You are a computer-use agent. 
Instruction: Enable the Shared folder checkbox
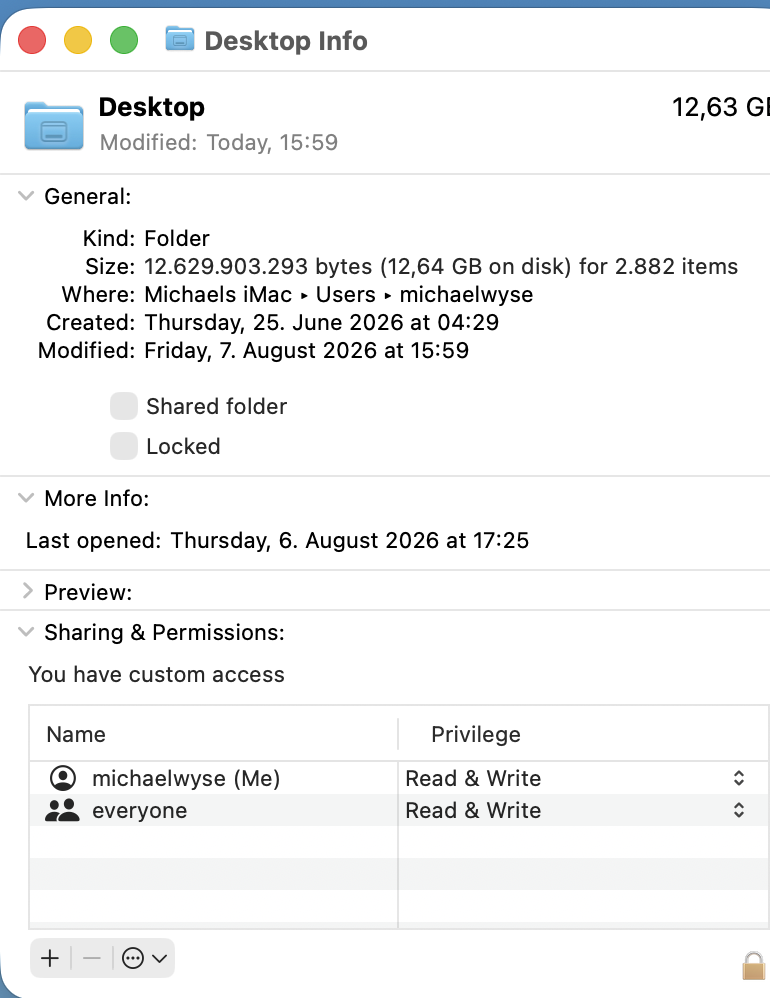123,406
